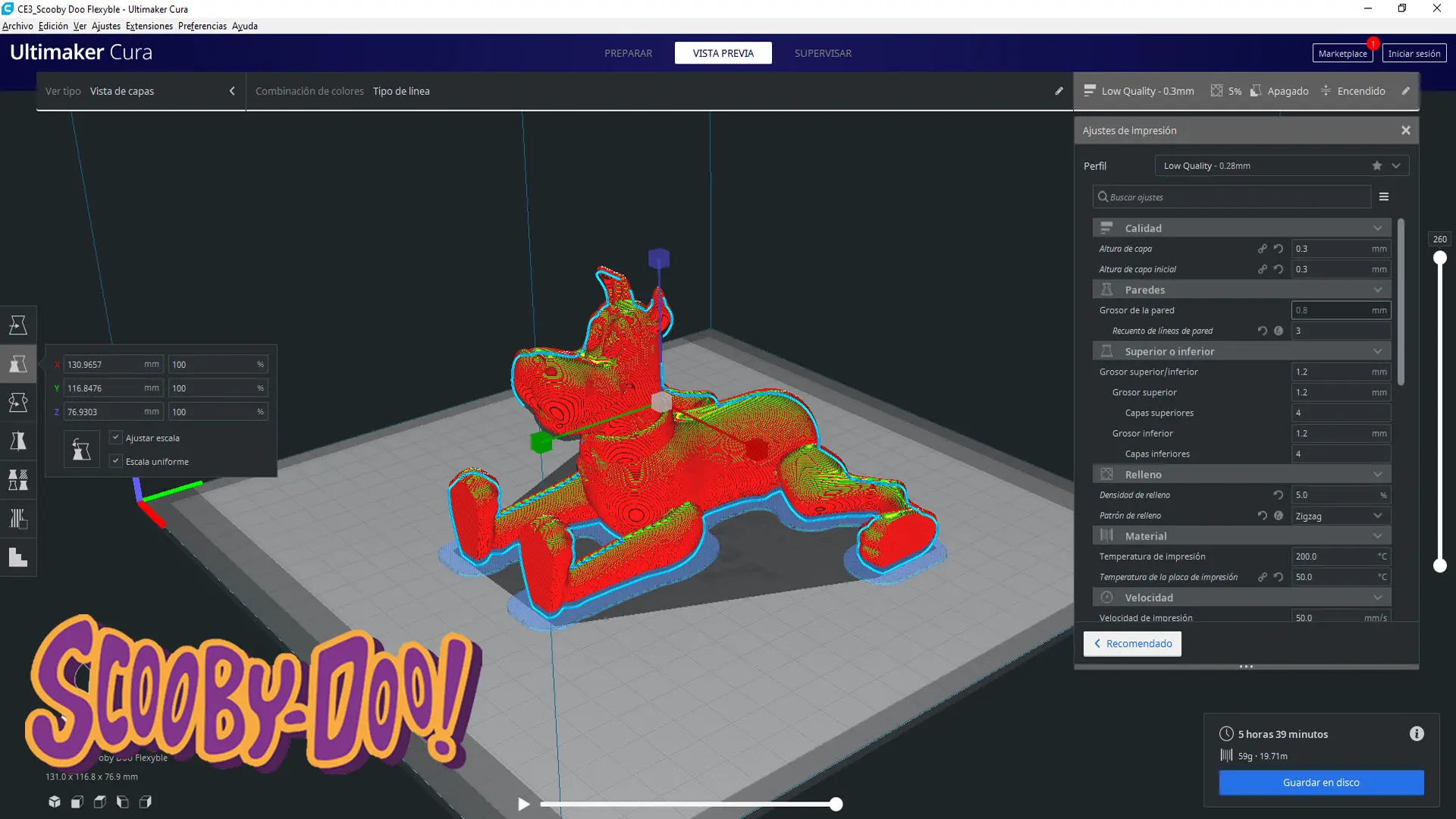Screen dimensions: 1456x819
Task: Select the VISTA PREVIA tab
Action: 723,53
